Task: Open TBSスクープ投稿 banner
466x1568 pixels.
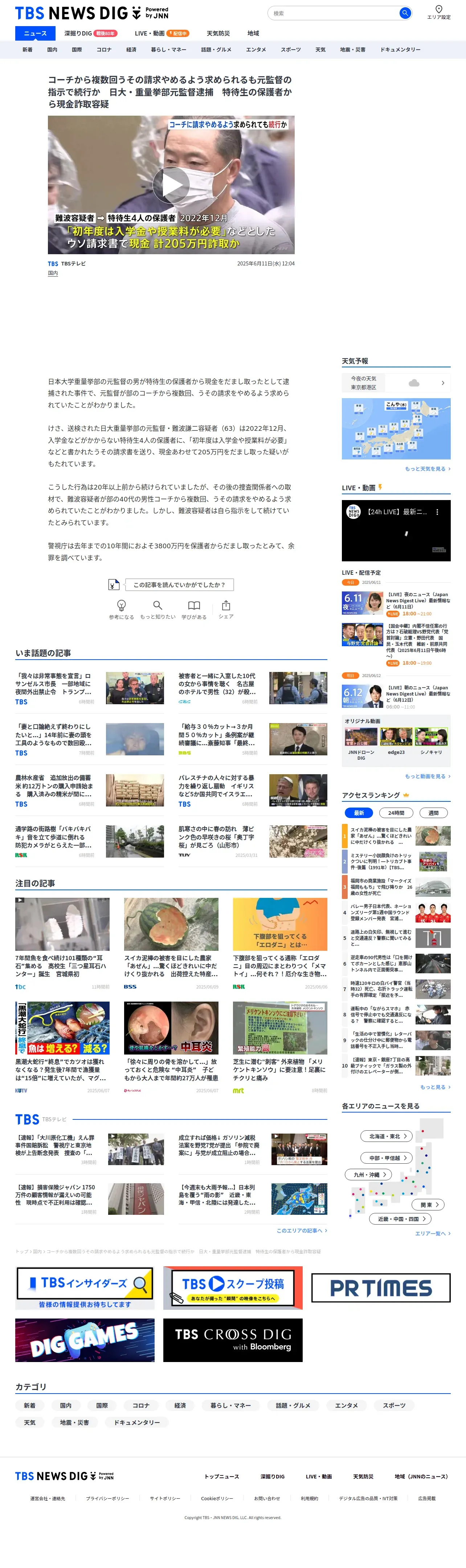Action: point(233,1288)
